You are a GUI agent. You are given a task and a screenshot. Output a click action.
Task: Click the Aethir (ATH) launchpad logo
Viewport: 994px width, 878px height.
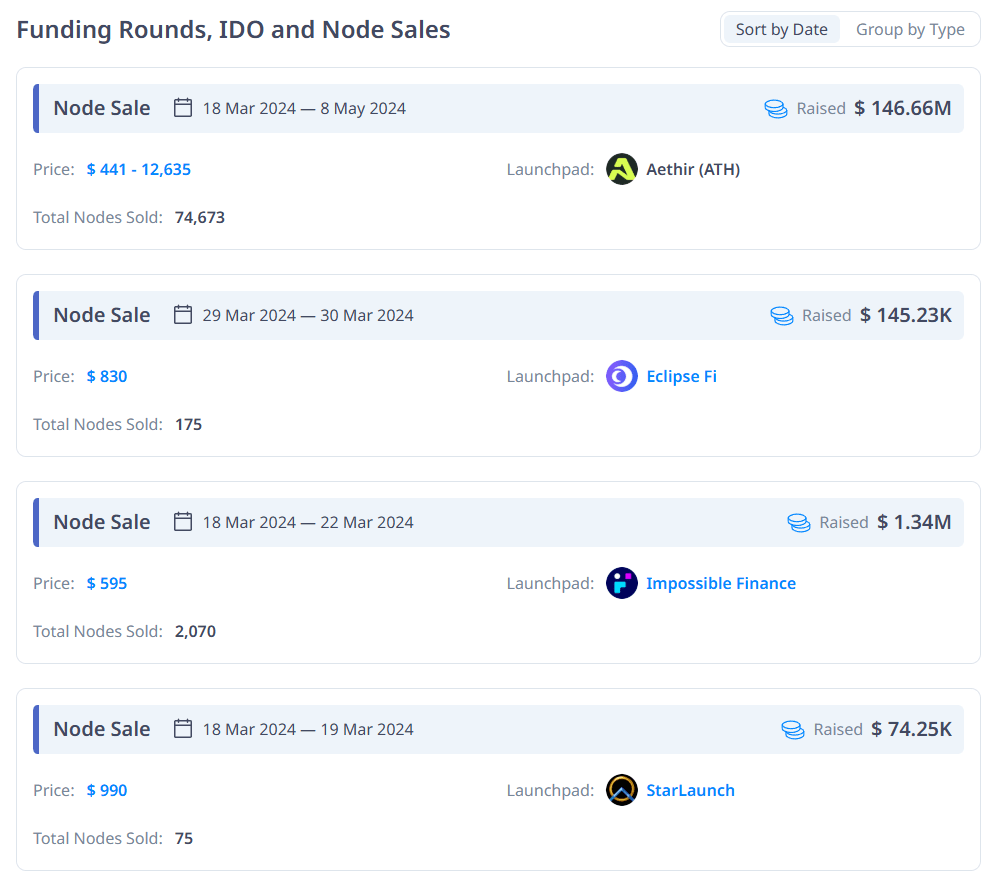tap(622, 169)
